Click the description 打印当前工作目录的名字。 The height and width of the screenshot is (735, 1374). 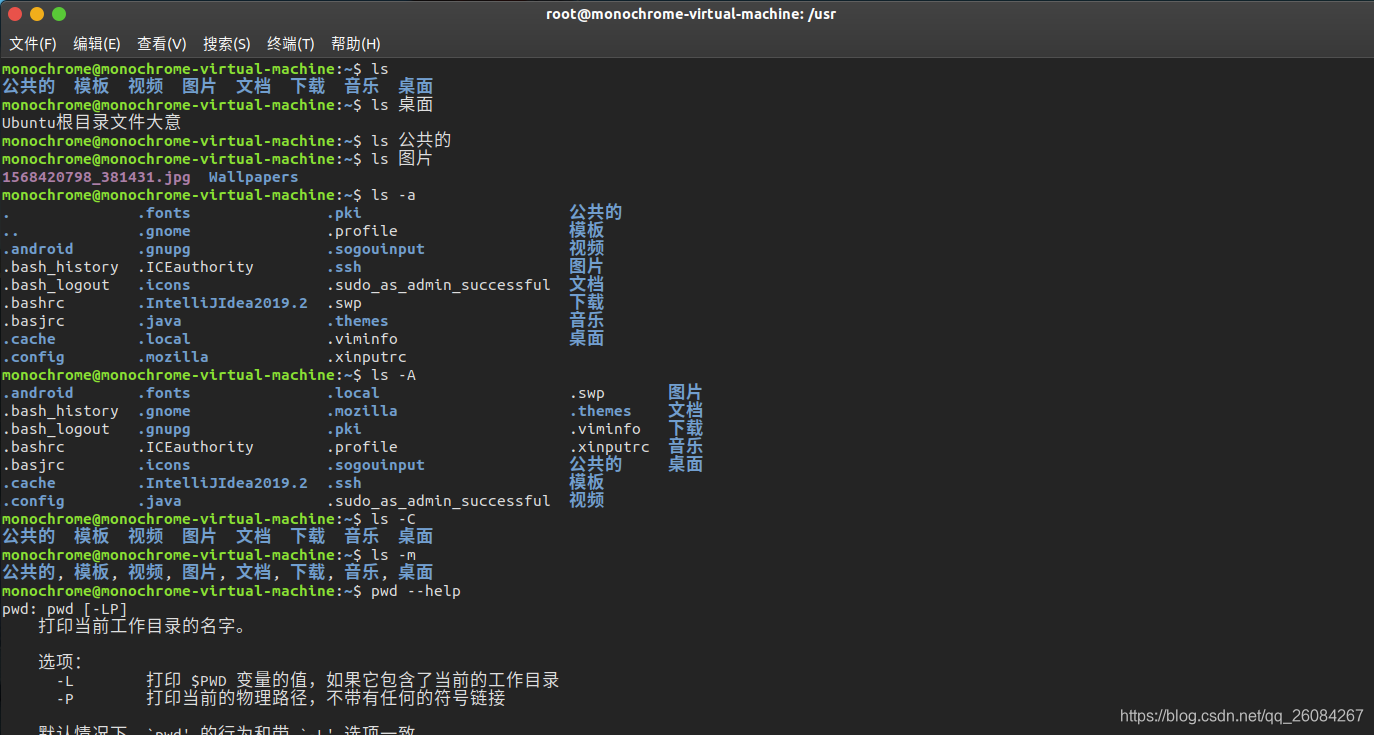coord(142,627)
